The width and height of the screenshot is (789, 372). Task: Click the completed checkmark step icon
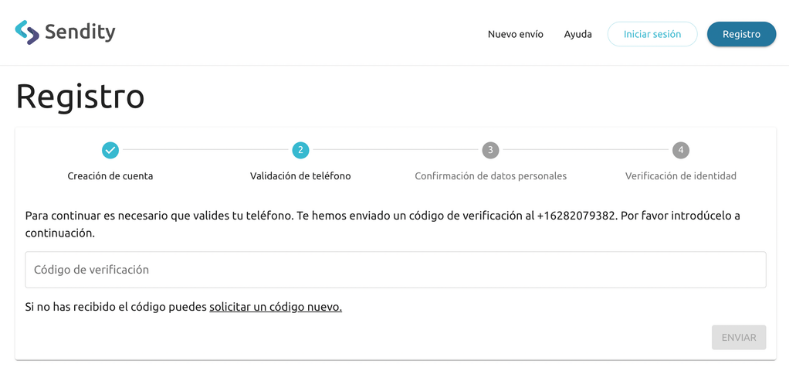coord(110,150)
